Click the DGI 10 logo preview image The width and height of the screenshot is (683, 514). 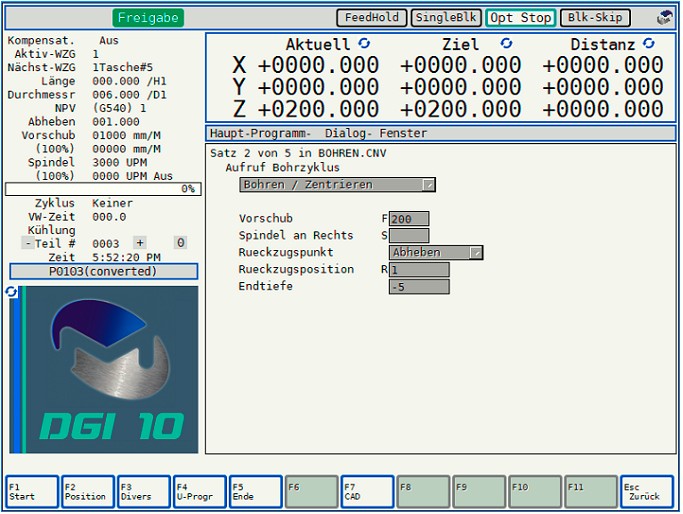click(x=104, y=369)
